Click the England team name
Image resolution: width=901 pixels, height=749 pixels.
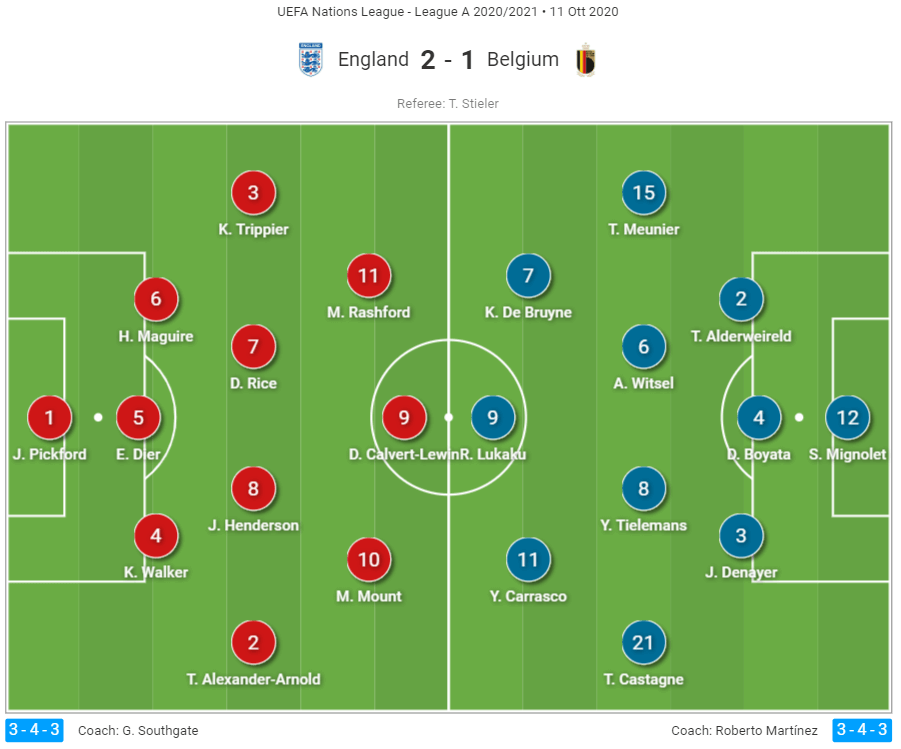[x=373, y=60]
